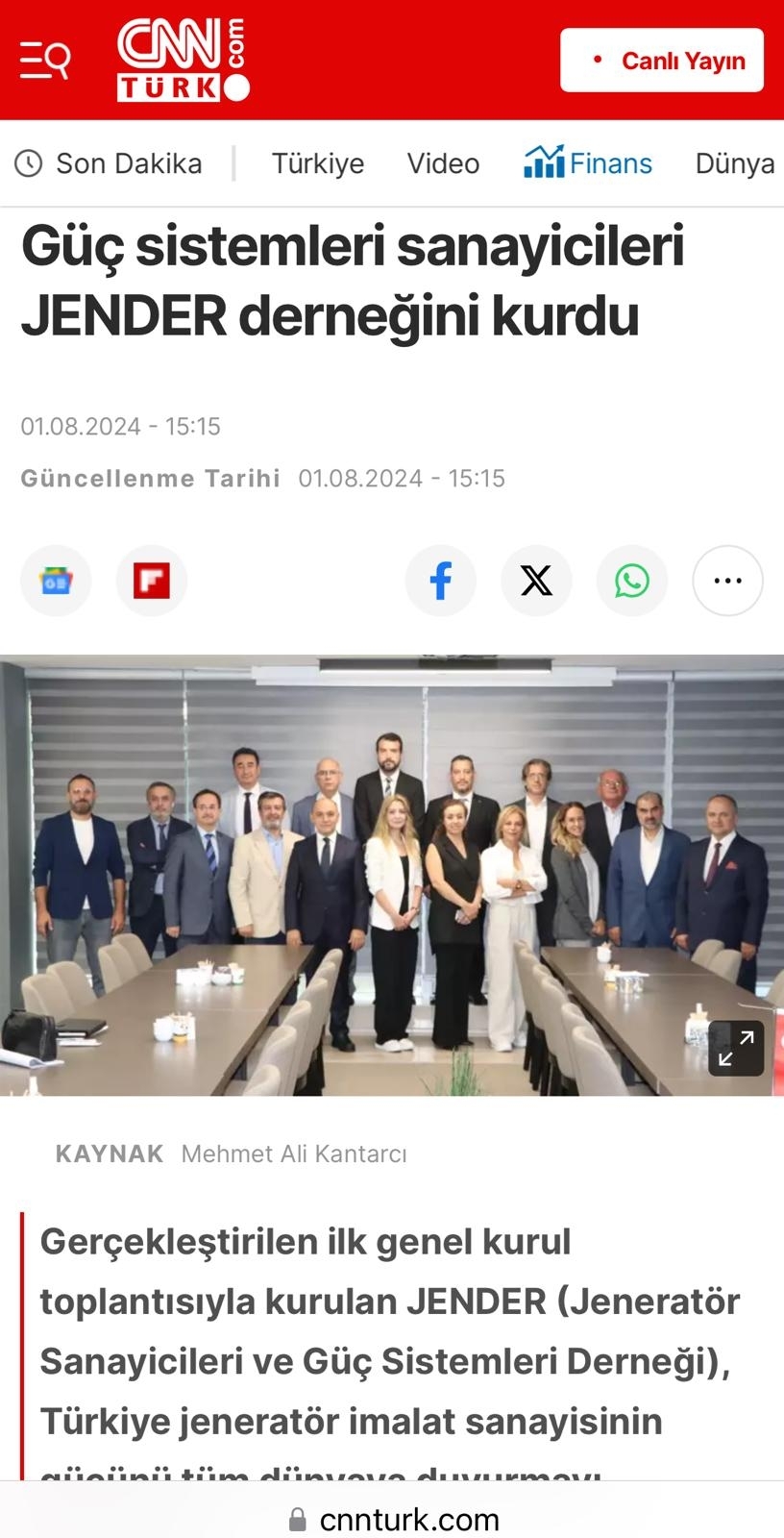Open the Canlı Yayın live broadcast
This screenshot has height=1538, width=784.
[662, 61]
